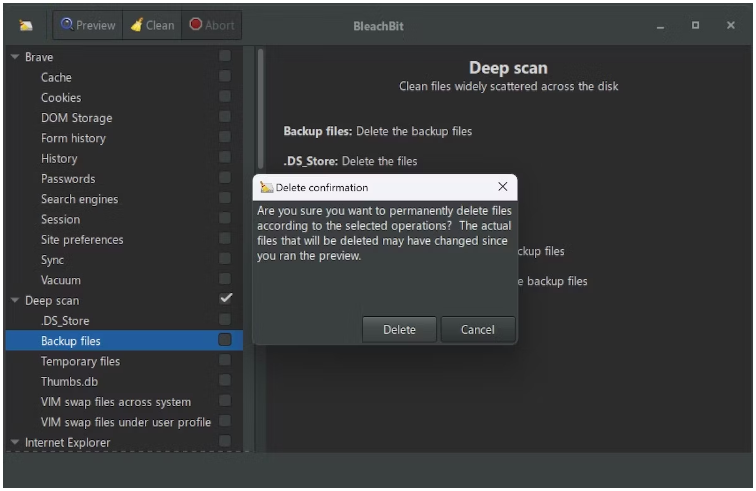
Task: Toggle the Deep scan group checkbox
Action: (x=225, y=299)
